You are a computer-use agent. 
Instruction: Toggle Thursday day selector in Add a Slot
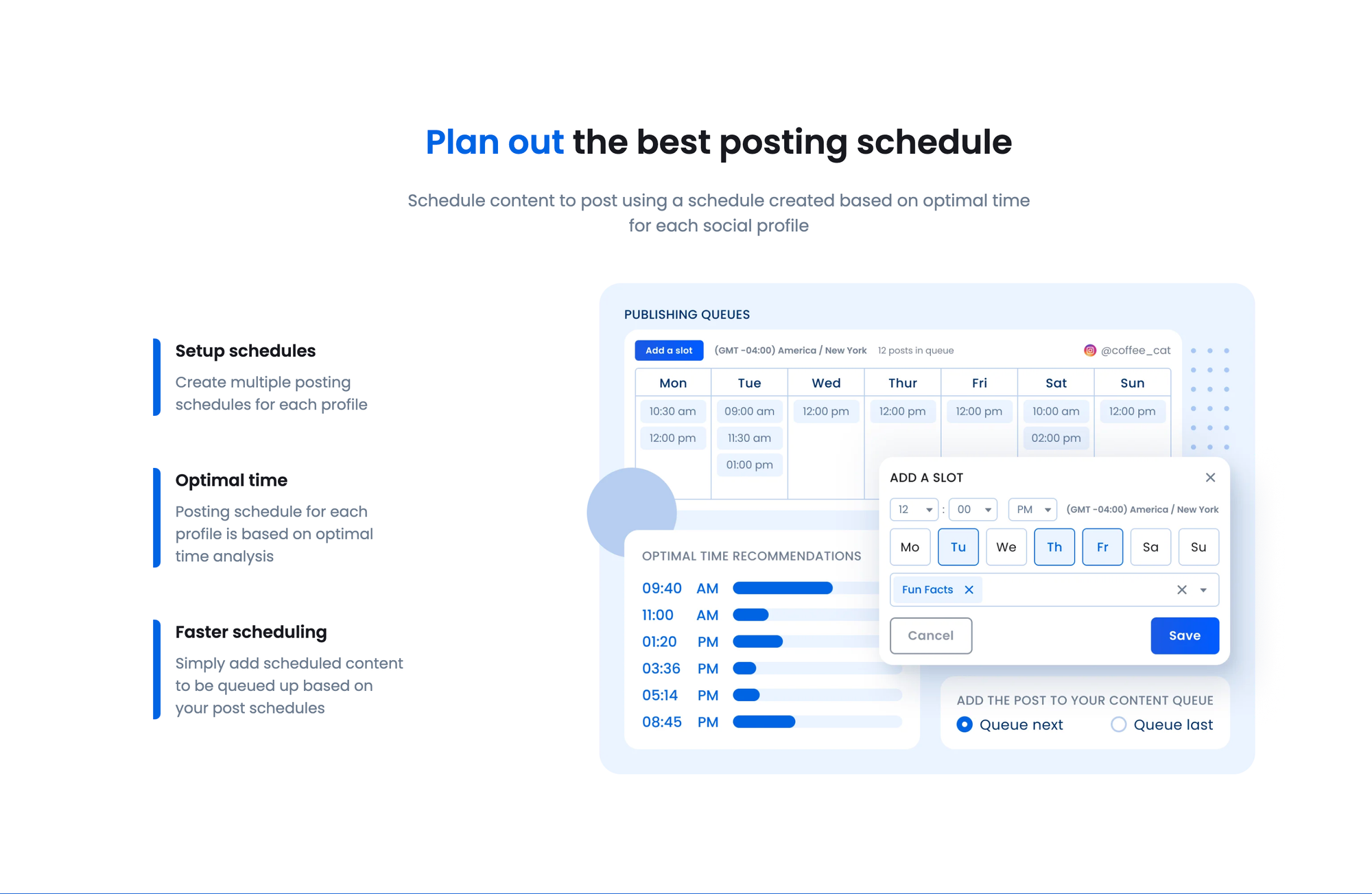tap(1053, 546)
